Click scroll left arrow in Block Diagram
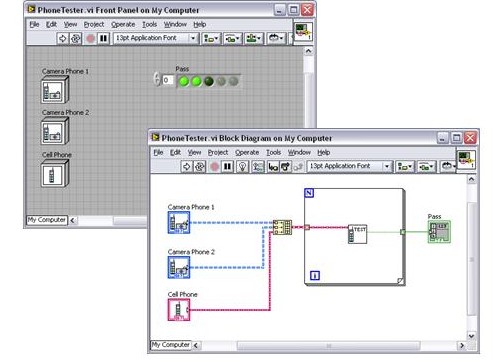495x364 pixels. [196, 346]
